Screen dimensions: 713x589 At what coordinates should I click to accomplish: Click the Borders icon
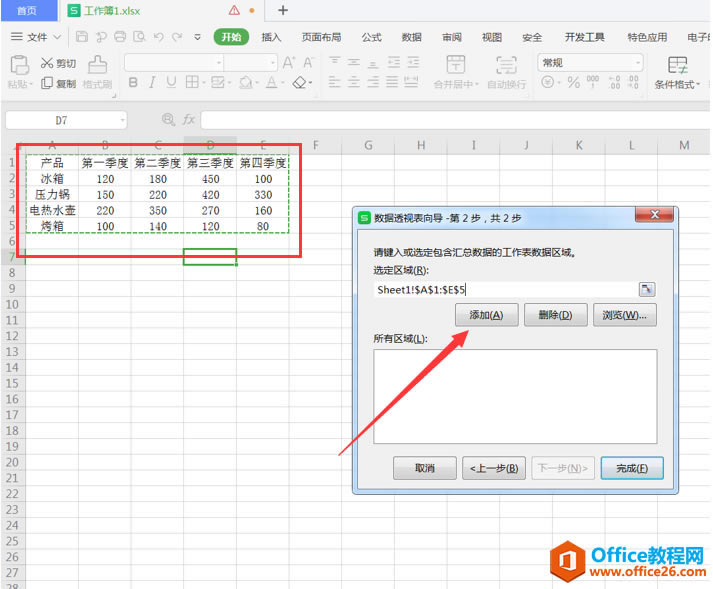click(192, 82)
